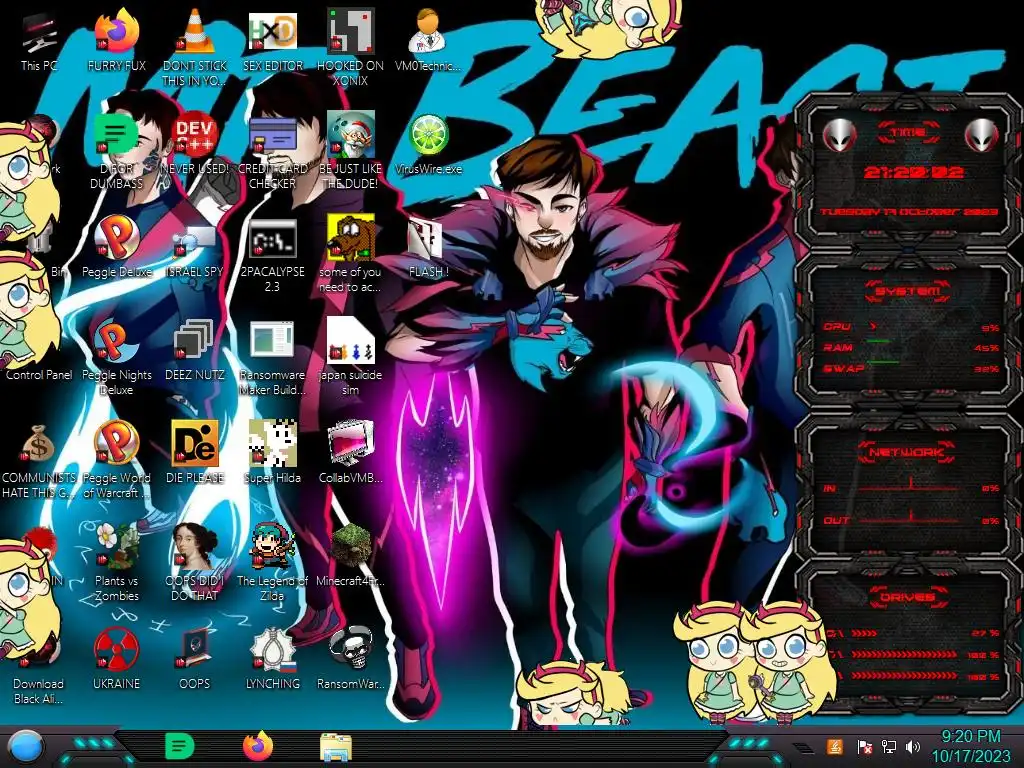The image size is (1024, 768).
Task: Open the green chat app in taskbar
Action: 180,746
